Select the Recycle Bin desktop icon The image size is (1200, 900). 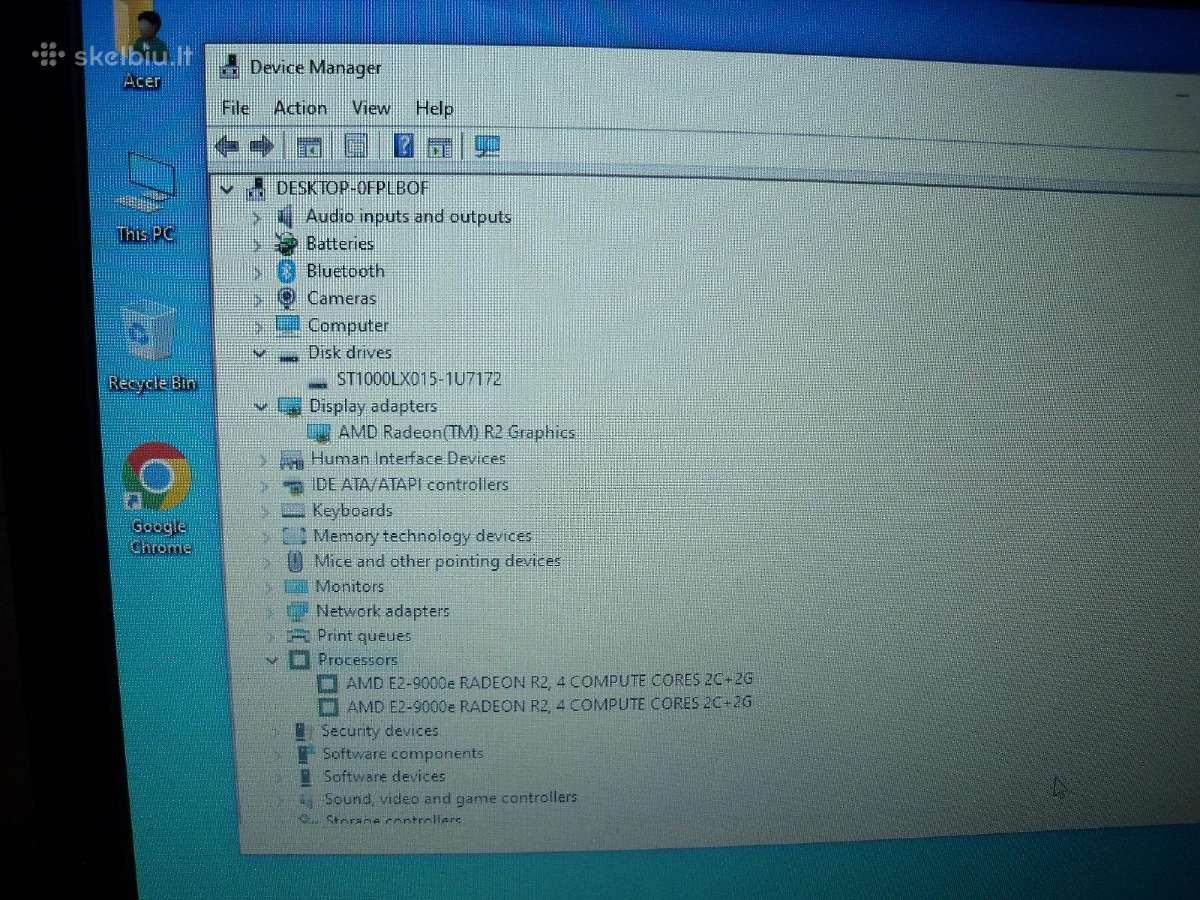pyautogui.click(x=152, y=345)
